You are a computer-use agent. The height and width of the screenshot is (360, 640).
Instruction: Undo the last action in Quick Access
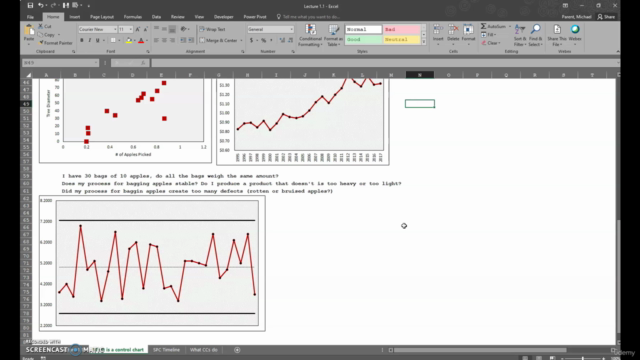tap(40, 6)
